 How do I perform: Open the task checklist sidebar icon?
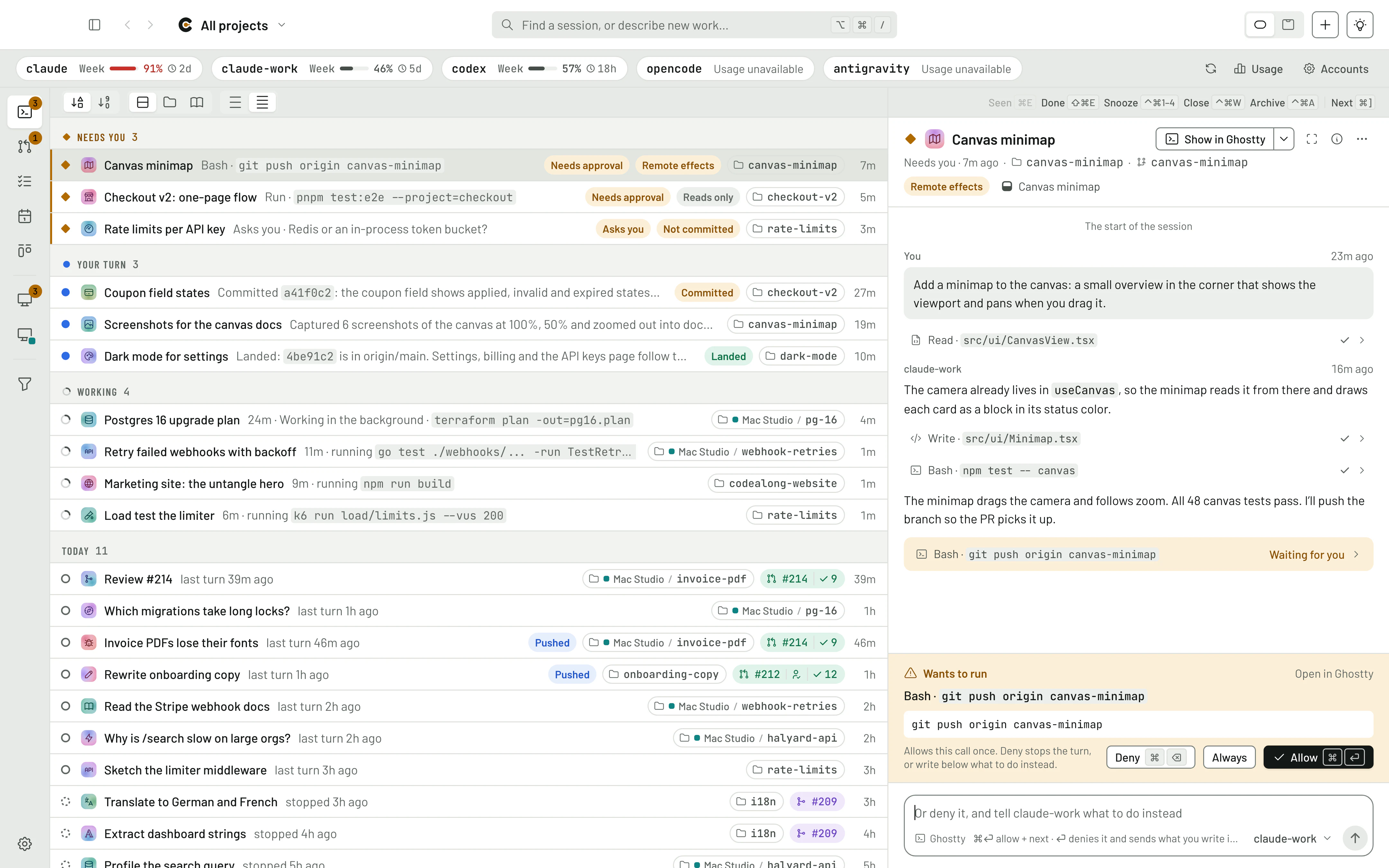tap(25, 181)
